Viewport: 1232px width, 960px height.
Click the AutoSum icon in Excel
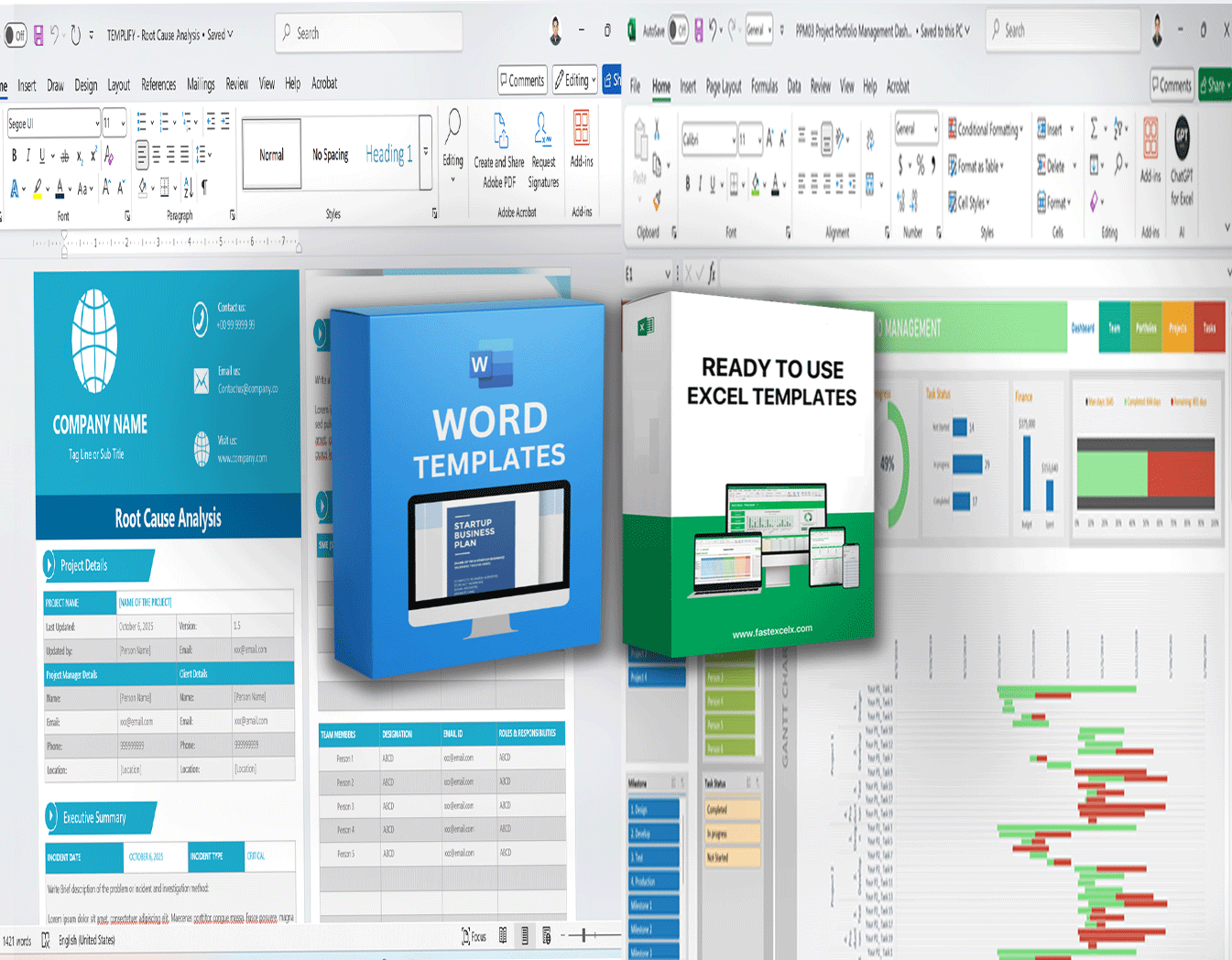pyautogui.click(x=1096, y=129)
